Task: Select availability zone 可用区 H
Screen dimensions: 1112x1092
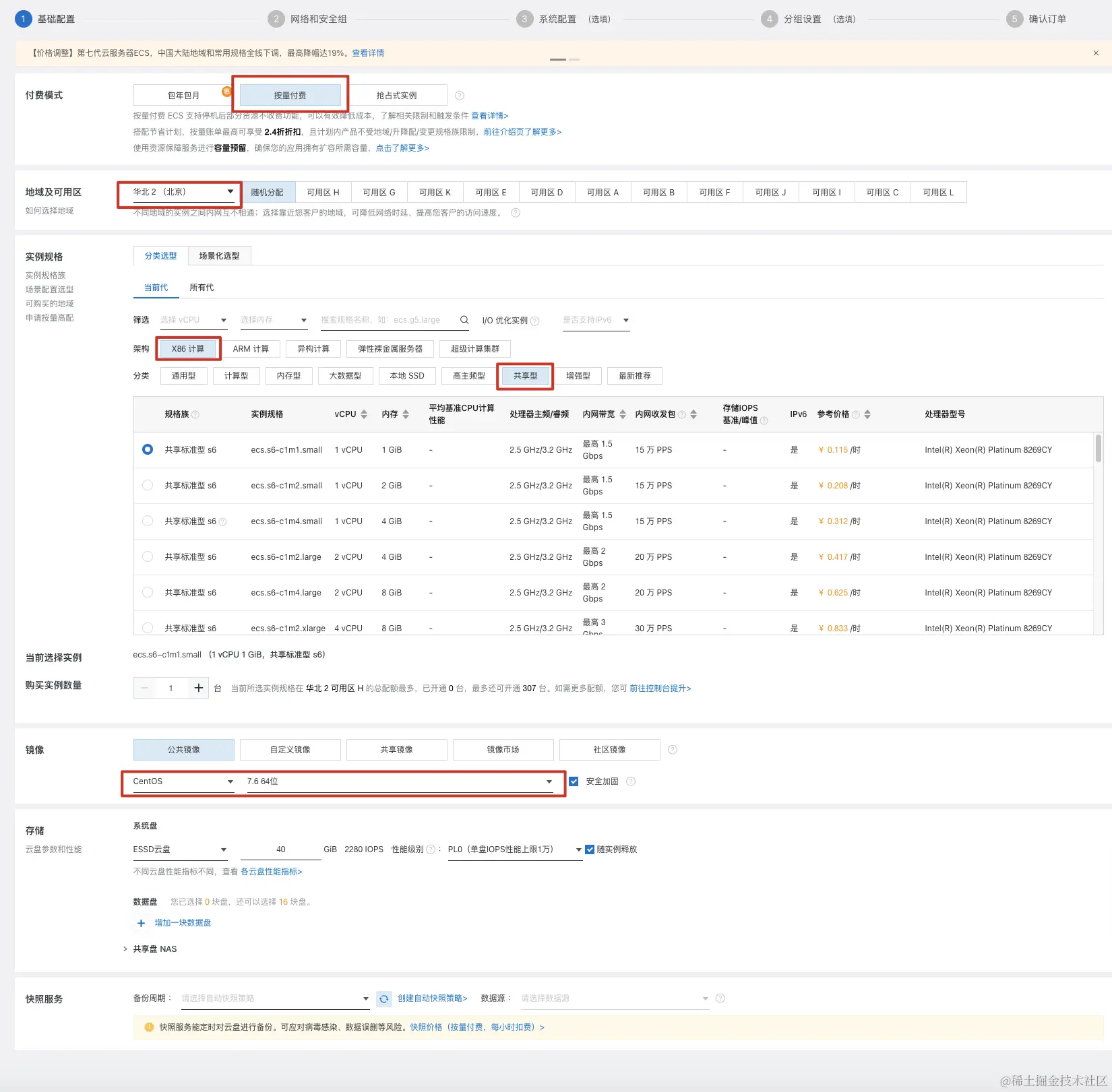Action: point(323,193)
